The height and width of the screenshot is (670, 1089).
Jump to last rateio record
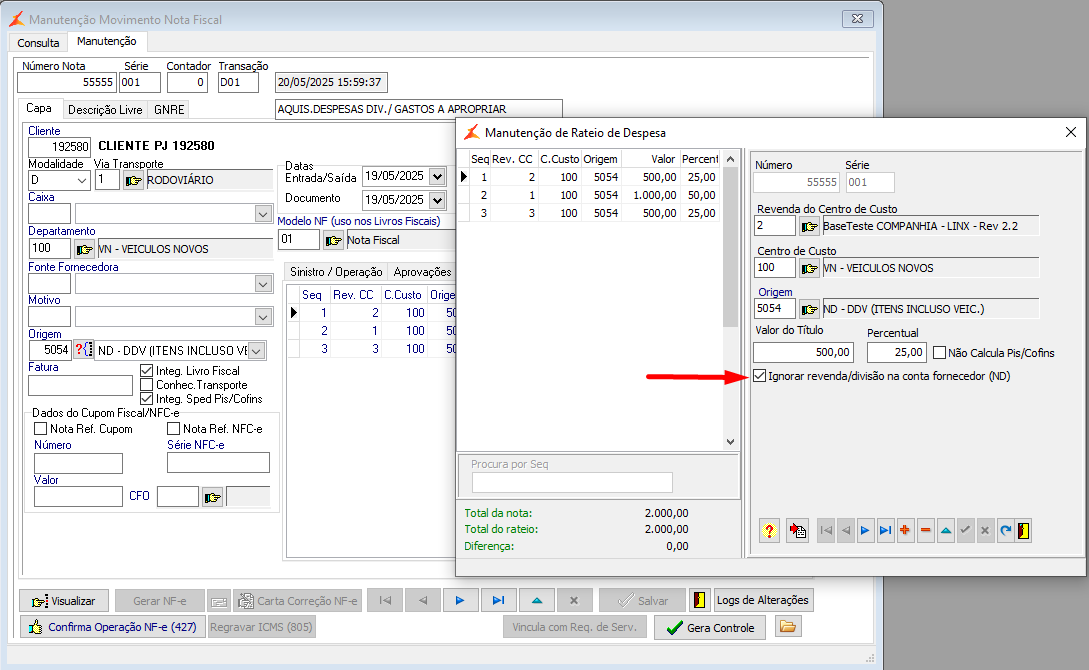(886, 531)
